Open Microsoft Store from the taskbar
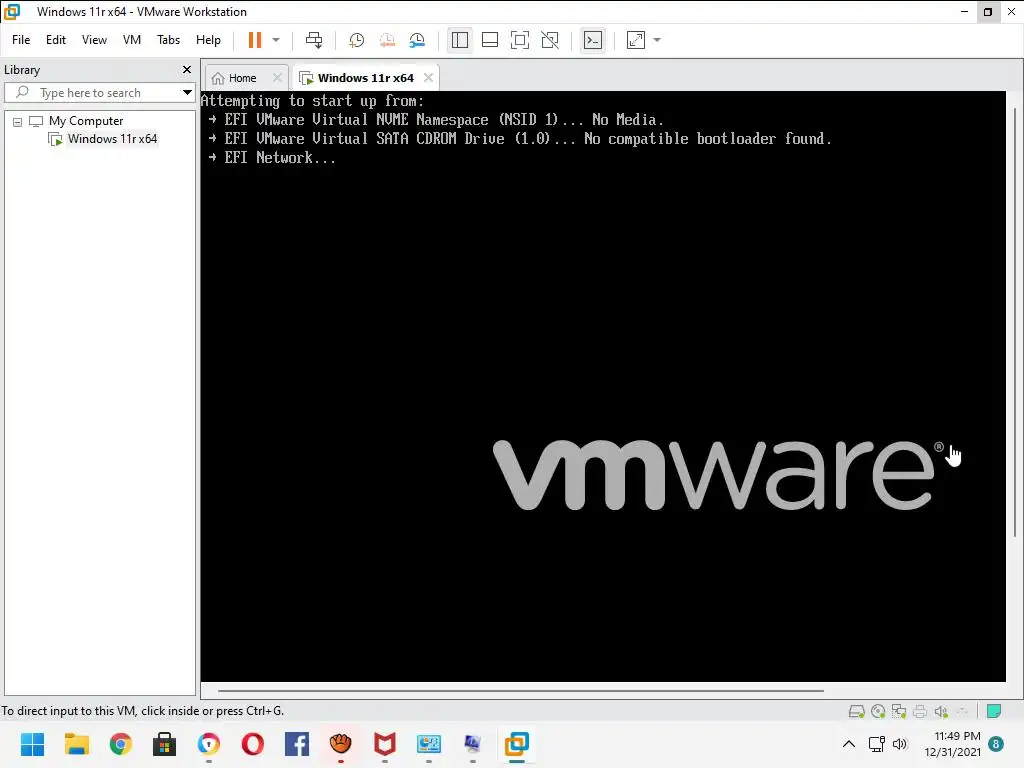This screenshot has width=1024, height=768. [165, 744]
